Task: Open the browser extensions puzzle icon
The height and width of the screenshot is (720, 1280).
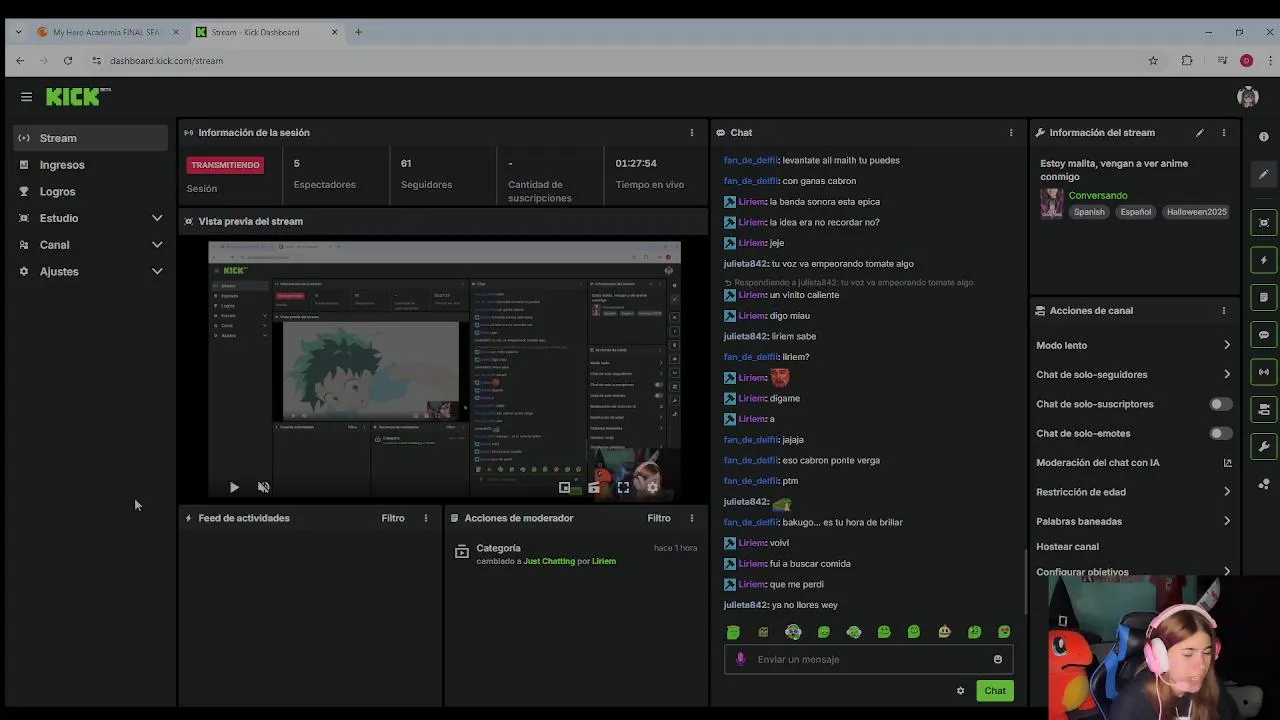Action: 1187,61
